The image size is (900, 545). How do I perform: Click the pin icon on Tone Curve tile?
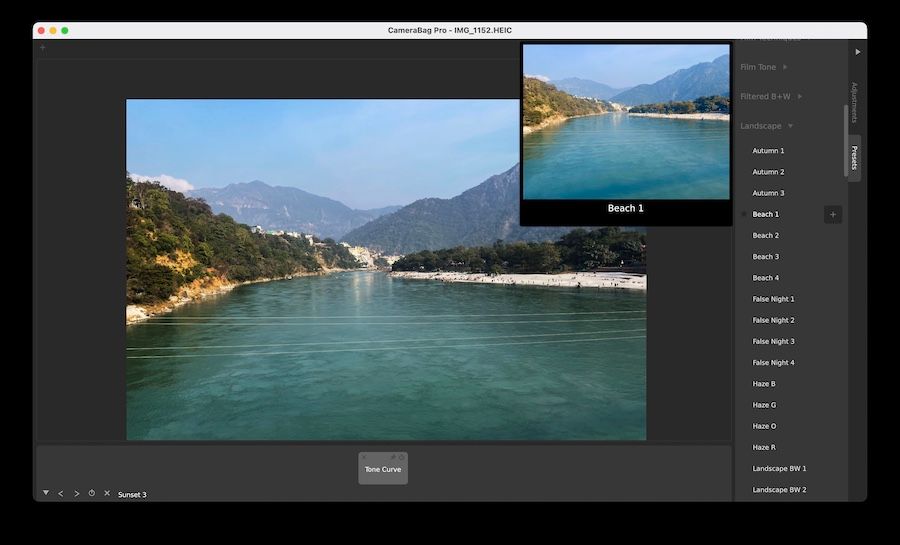pos(392,457)
